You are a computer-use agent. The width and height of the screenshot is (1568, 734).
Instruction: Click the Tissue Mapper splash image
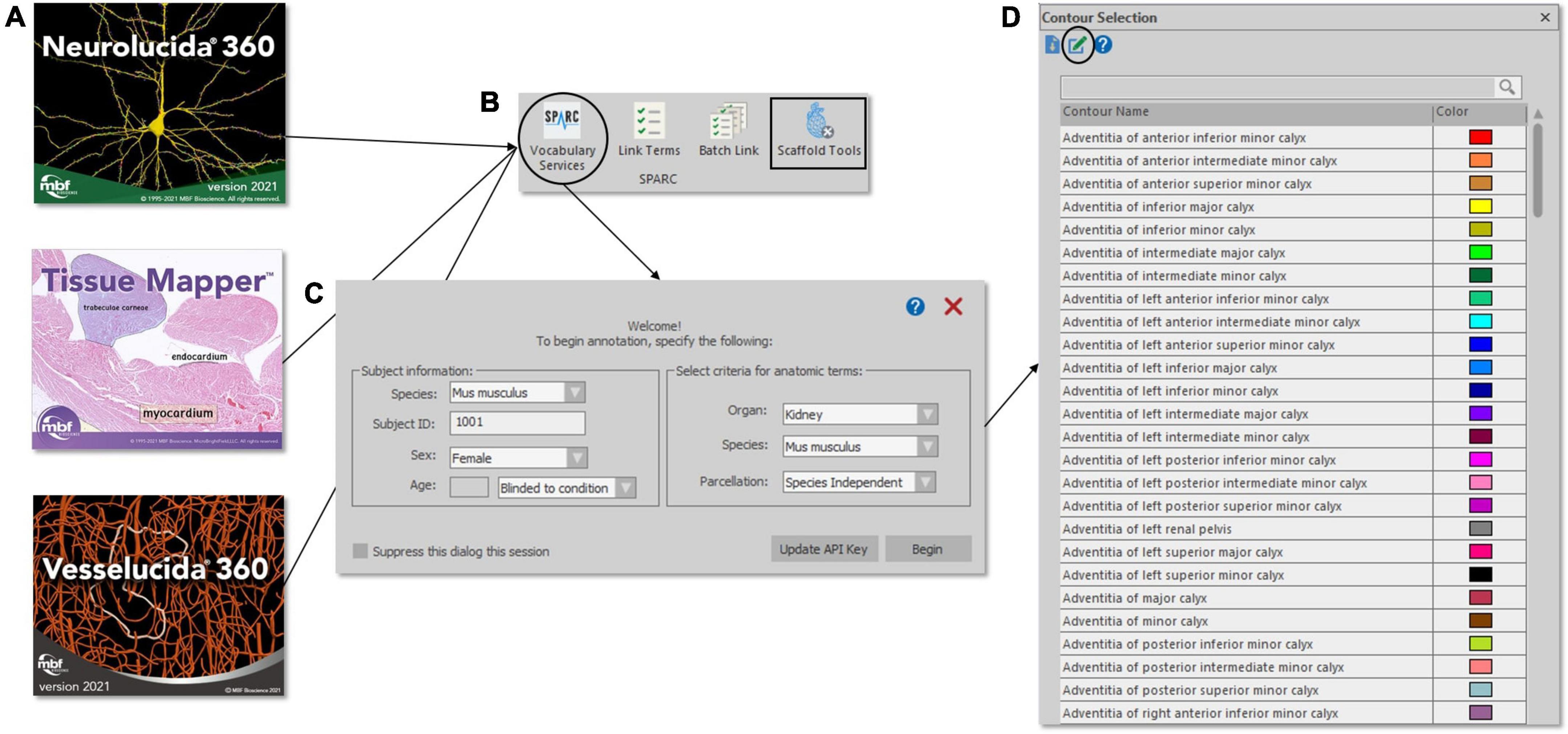point(157,349)
